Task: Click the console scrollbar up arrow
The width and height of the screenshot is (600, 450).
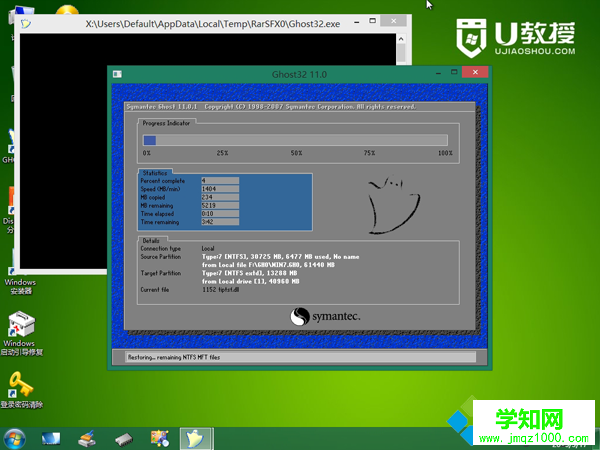Action: 401,39
